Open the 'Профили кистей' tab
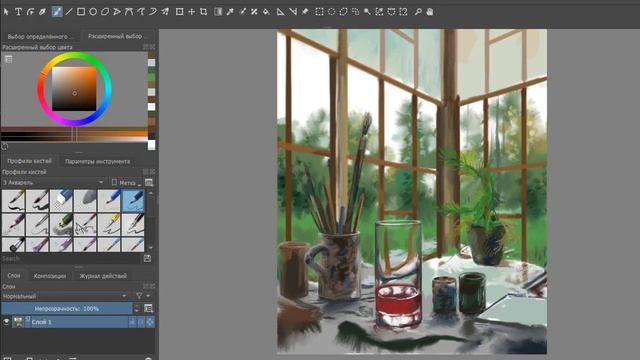Viewport: 640px width, 360px height. pyautogui.click(x=29, y=161)
